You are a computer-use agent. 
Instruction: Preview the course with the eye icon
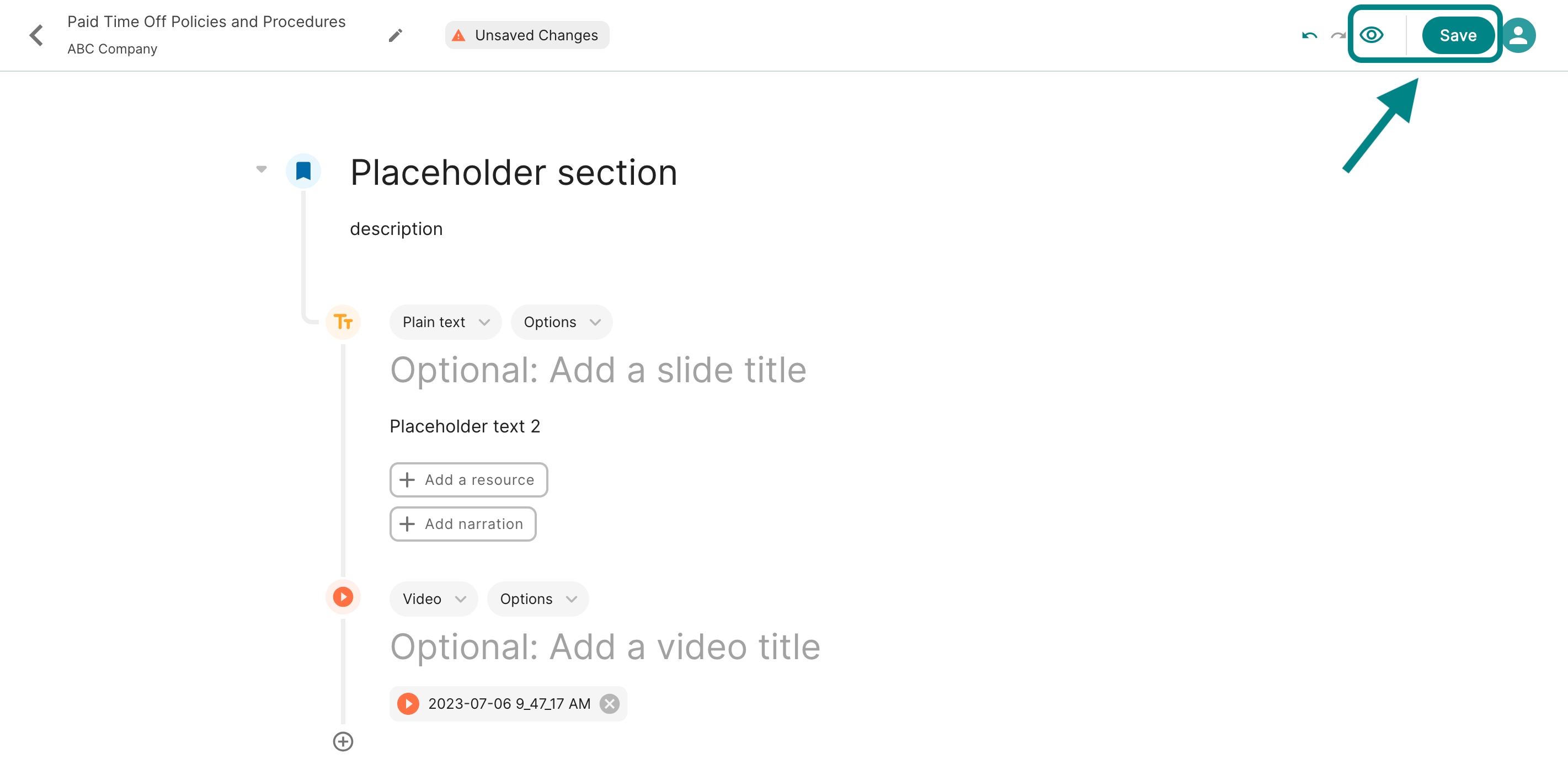click(x=1372, y=35)
